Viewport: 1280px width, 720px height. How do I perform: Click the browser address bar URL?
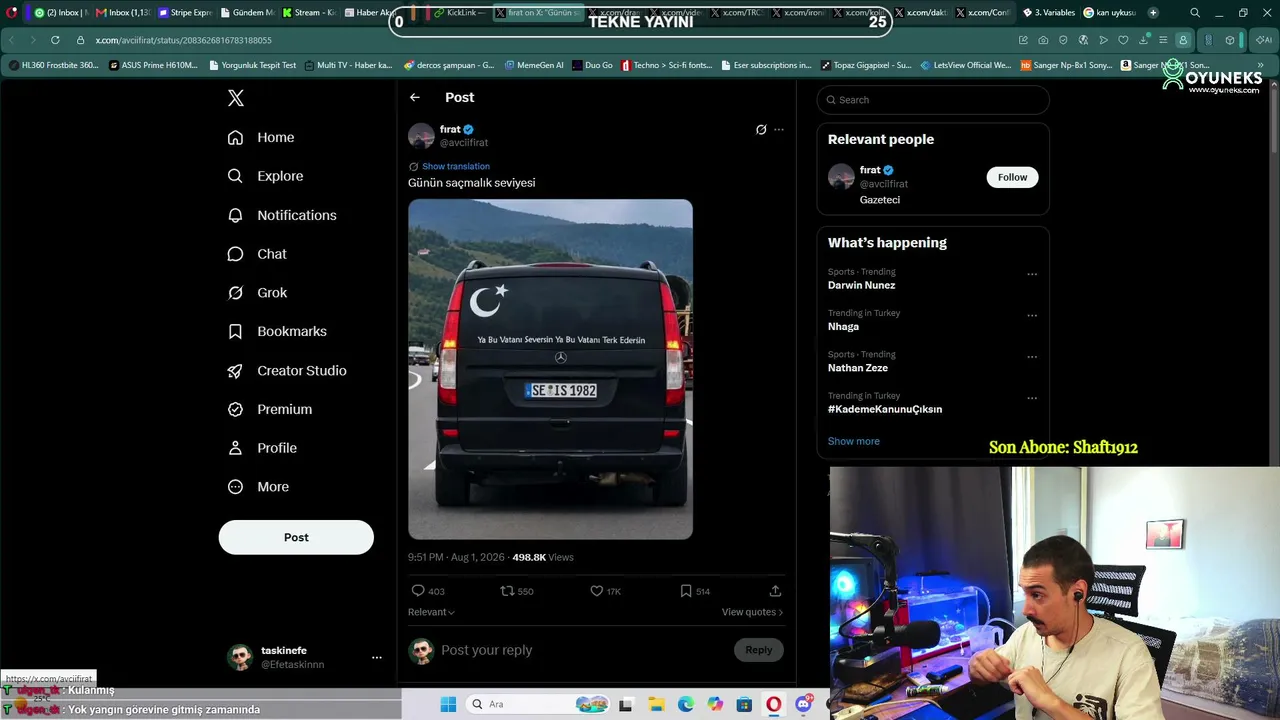click(184, 40)
